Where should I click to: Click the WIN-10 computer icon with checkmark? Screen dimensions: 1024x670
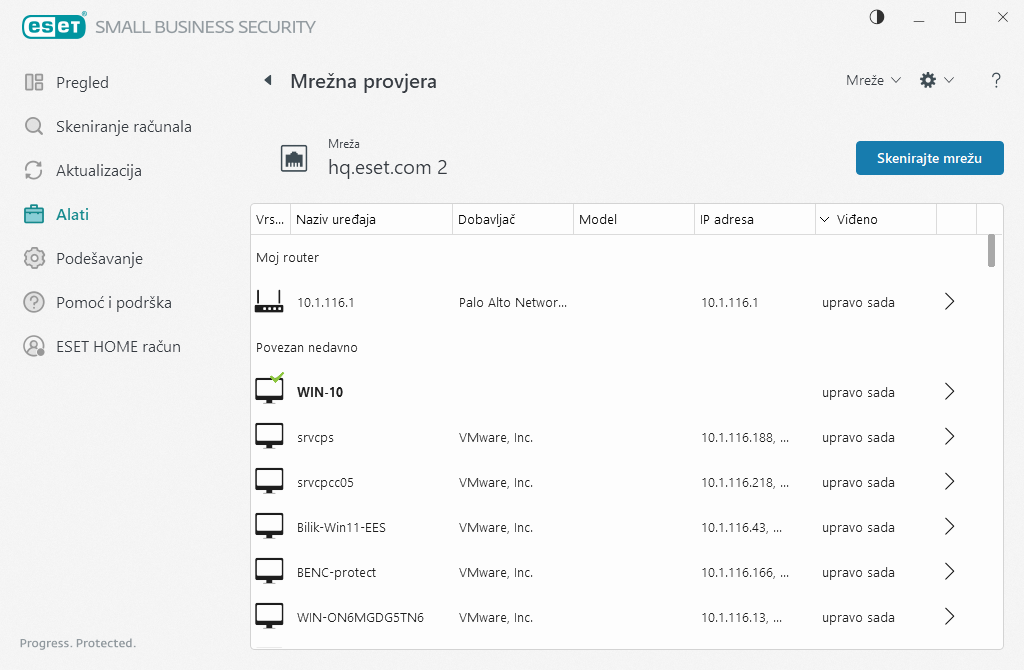click(269, 391)
